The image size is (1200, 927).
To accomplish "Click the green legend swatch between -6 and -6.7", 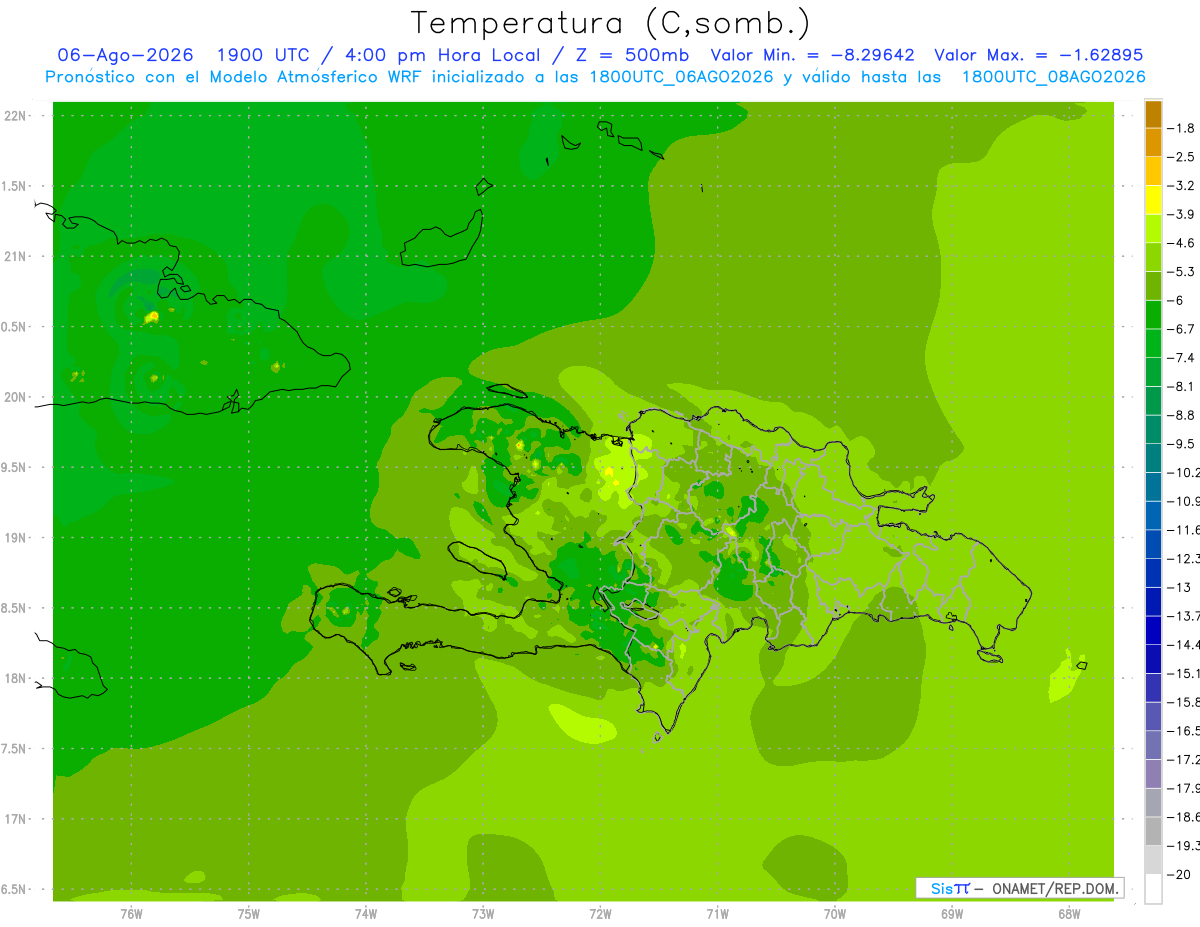I will coord(1153,314).
